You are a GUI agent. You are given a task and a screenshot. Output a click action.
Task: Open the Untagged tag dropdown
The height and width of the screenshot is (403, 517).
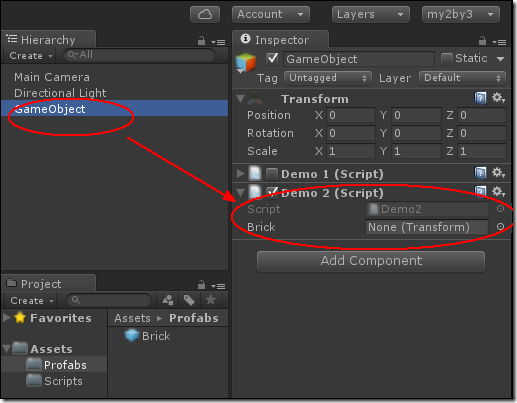tap(328, 78)
